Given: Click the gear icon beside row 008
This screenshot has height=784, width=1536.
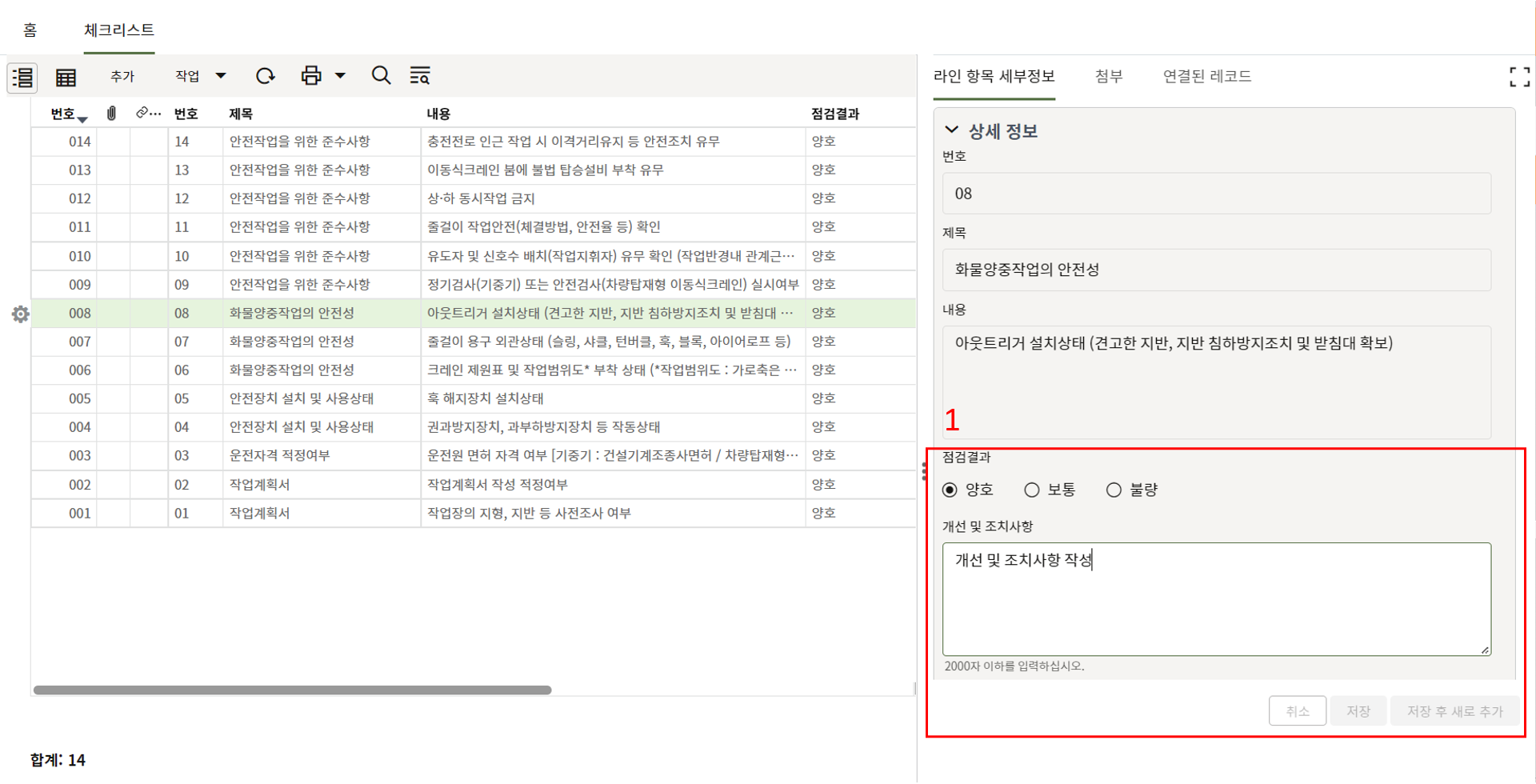Looking at the screenshot, I should 21,314.
